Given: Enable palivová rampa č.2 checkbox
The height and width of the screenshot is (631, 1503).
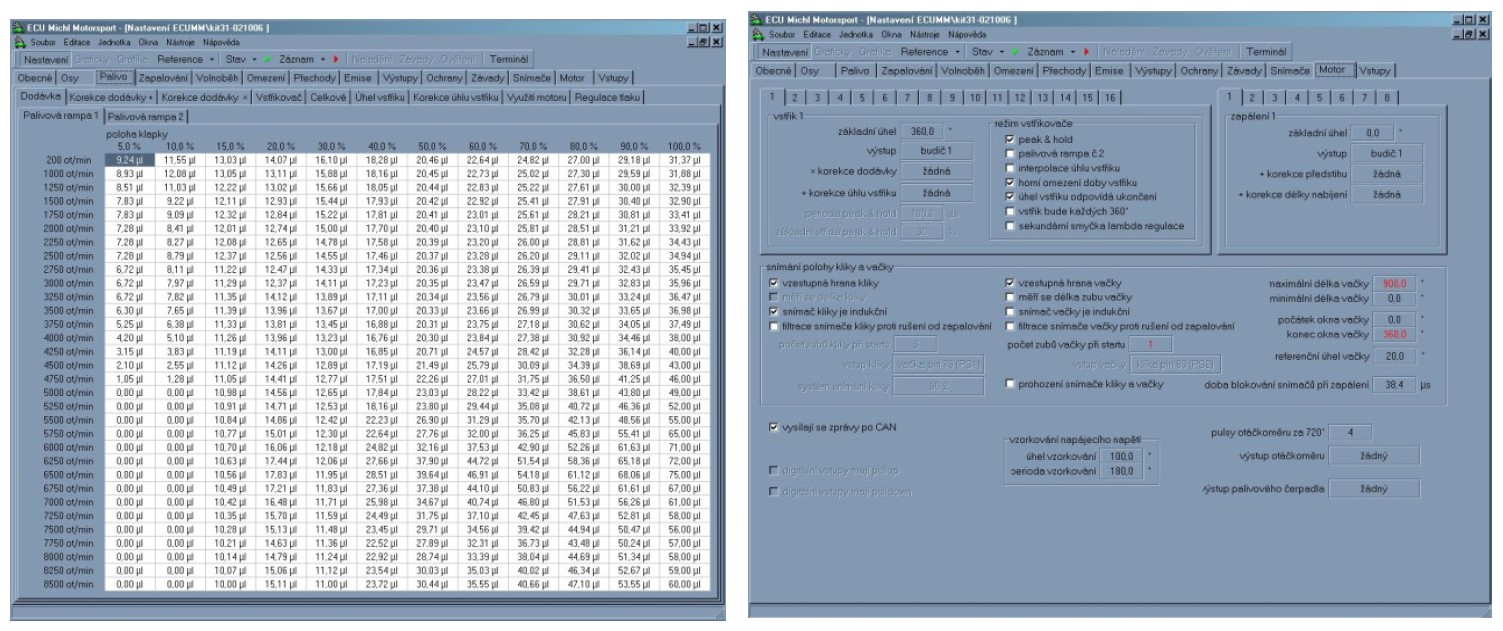Looking at the screenshot, I should tap(1009, 153).
